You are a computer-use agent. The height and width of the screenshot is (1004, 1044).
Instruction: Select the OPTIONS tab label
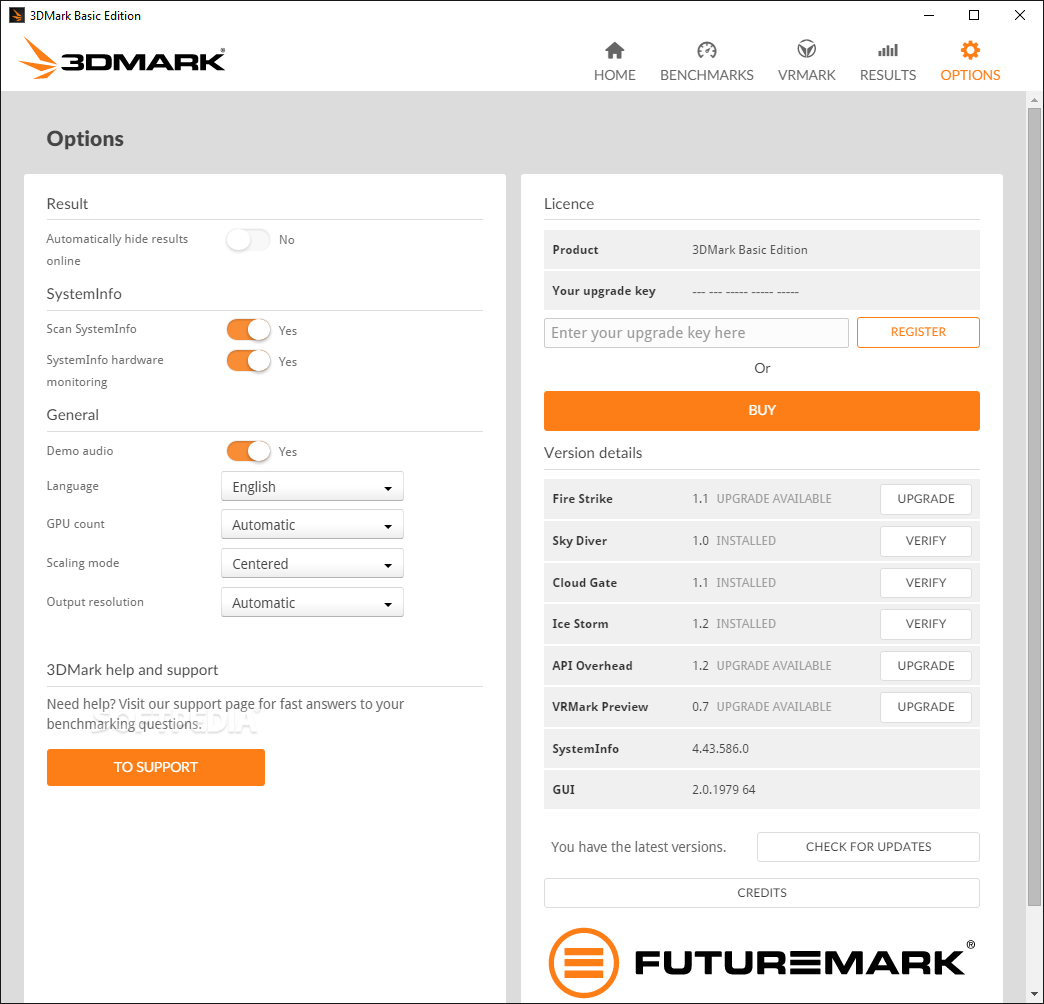[970, 75]
